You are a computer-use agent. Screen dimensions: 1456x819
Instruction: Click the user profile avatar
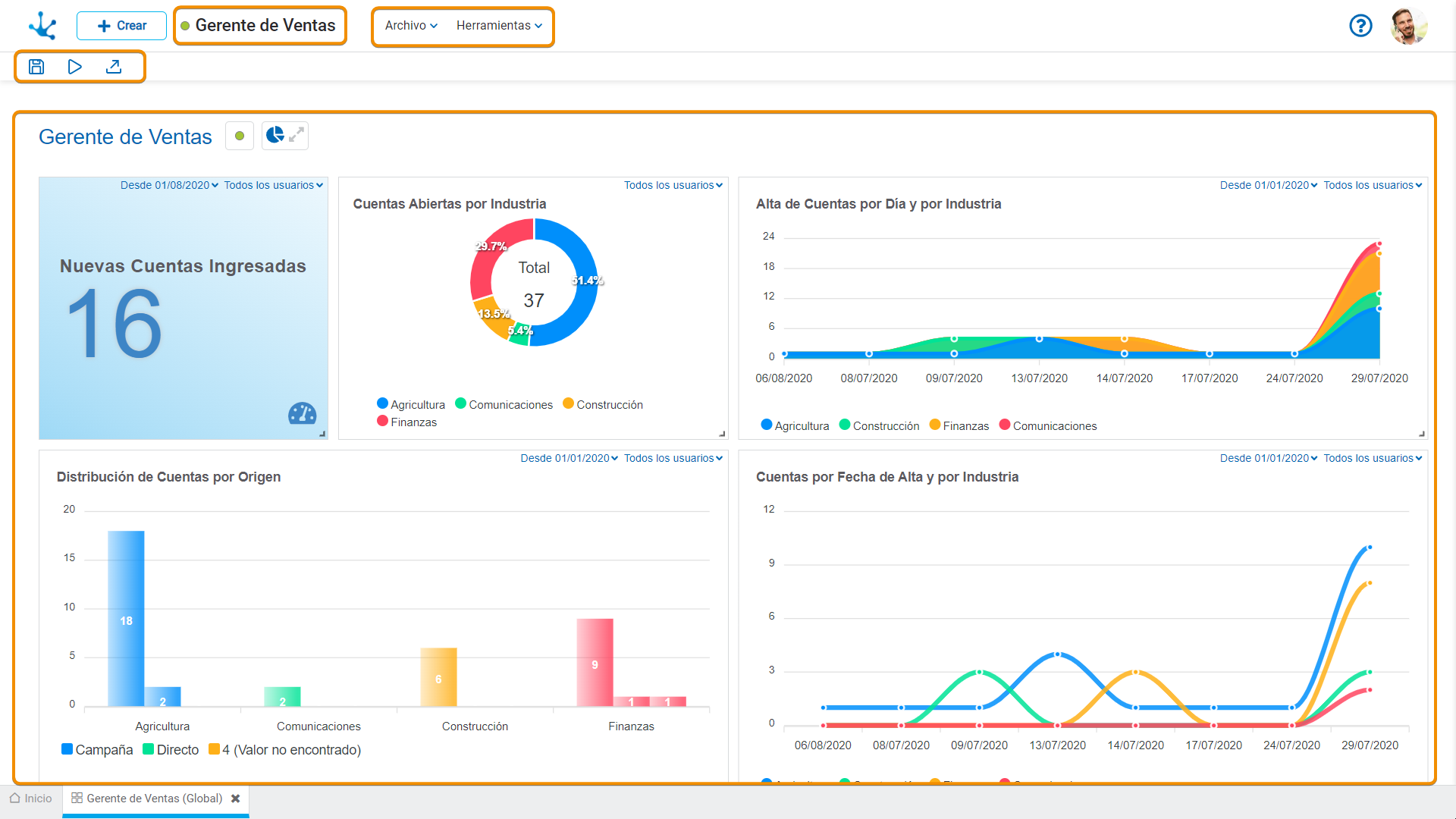point(1408,26)
